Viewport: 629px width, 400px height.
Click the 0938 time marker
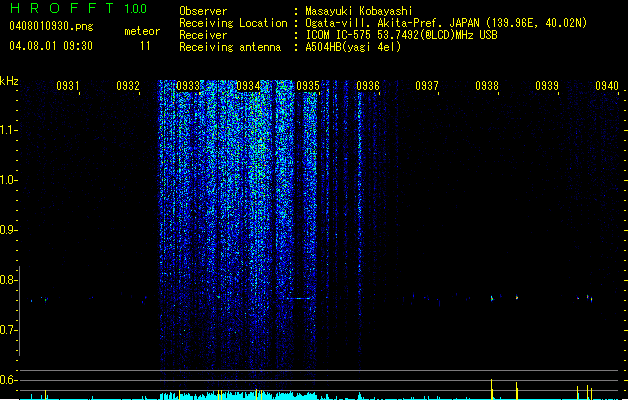tap(487, 86)
